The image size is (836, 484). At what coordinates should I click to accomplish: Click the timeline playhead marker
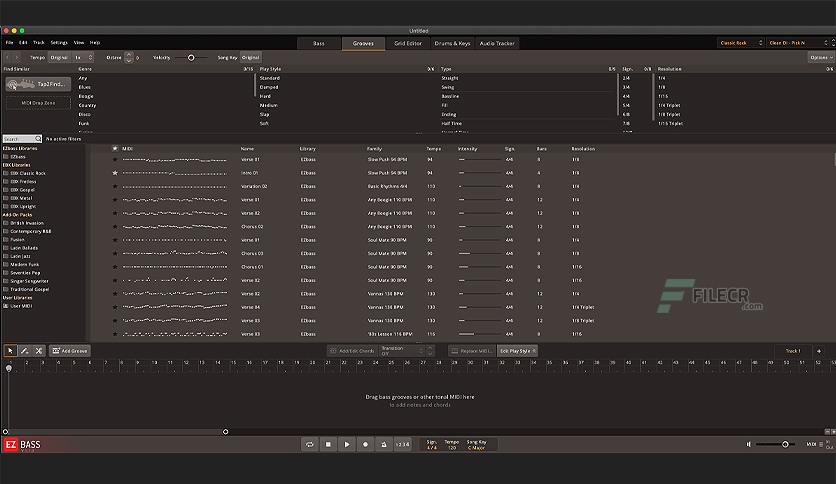coord(9,368)
